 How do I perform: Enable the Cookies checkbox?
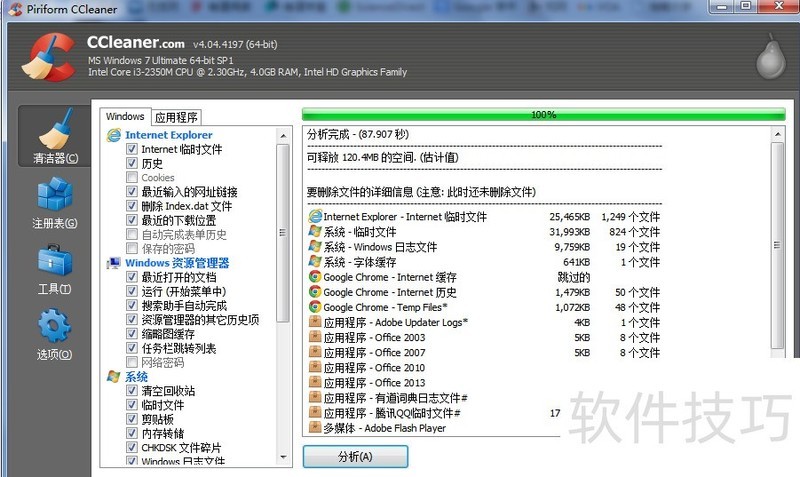coord(132,178)
